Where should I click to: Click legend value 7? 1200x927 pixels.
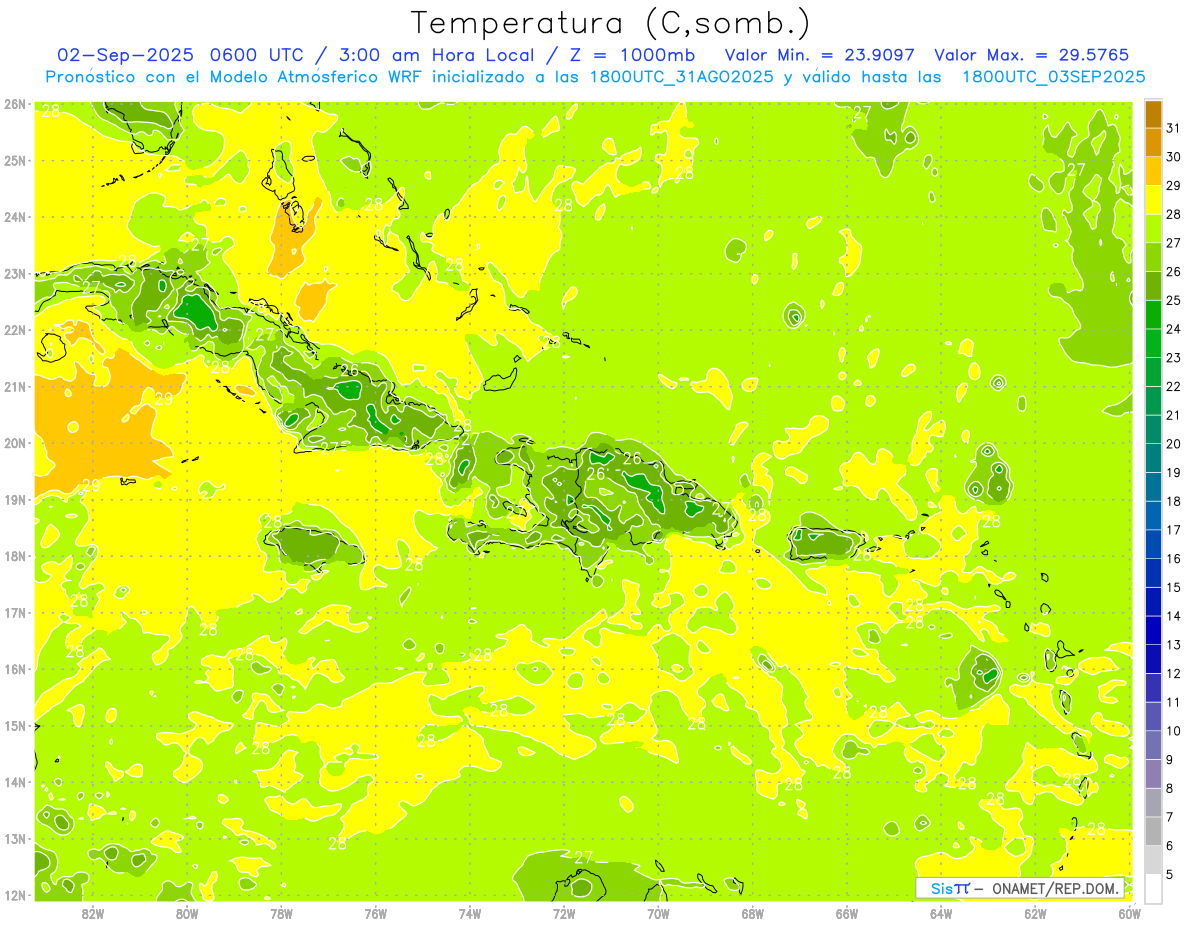click(x=1170, y=817)
